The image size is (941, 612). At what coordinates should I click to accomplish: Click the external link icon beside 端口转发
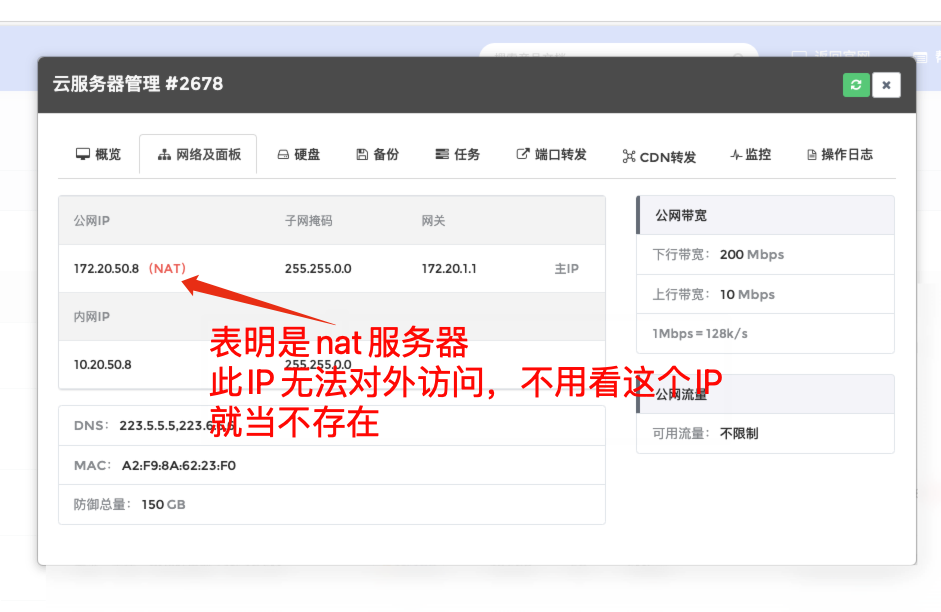coord(522,155)
